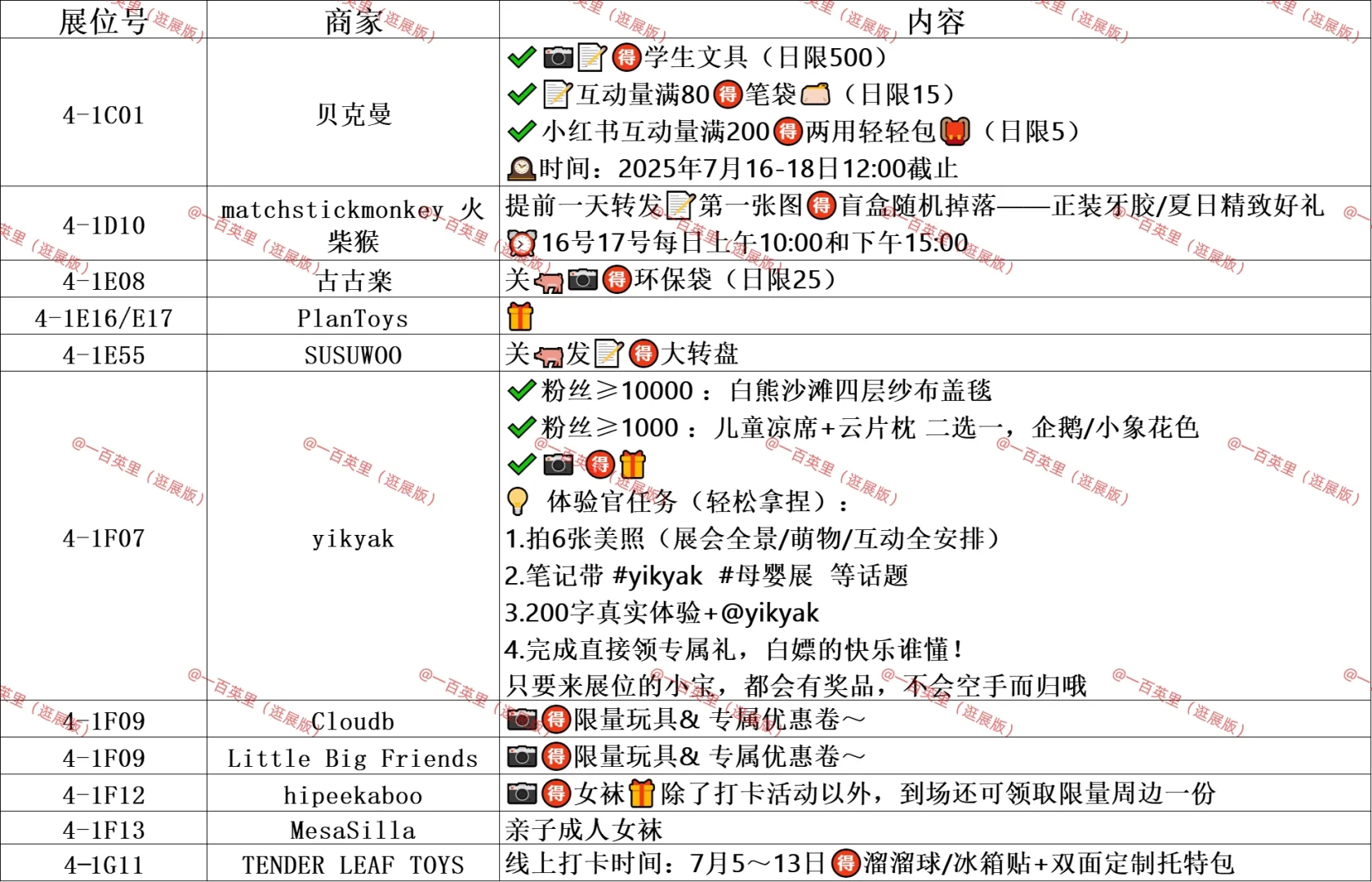
Task: Click the red backpack emoji after 两用轻轻包
Action: (x=955, y=131)
